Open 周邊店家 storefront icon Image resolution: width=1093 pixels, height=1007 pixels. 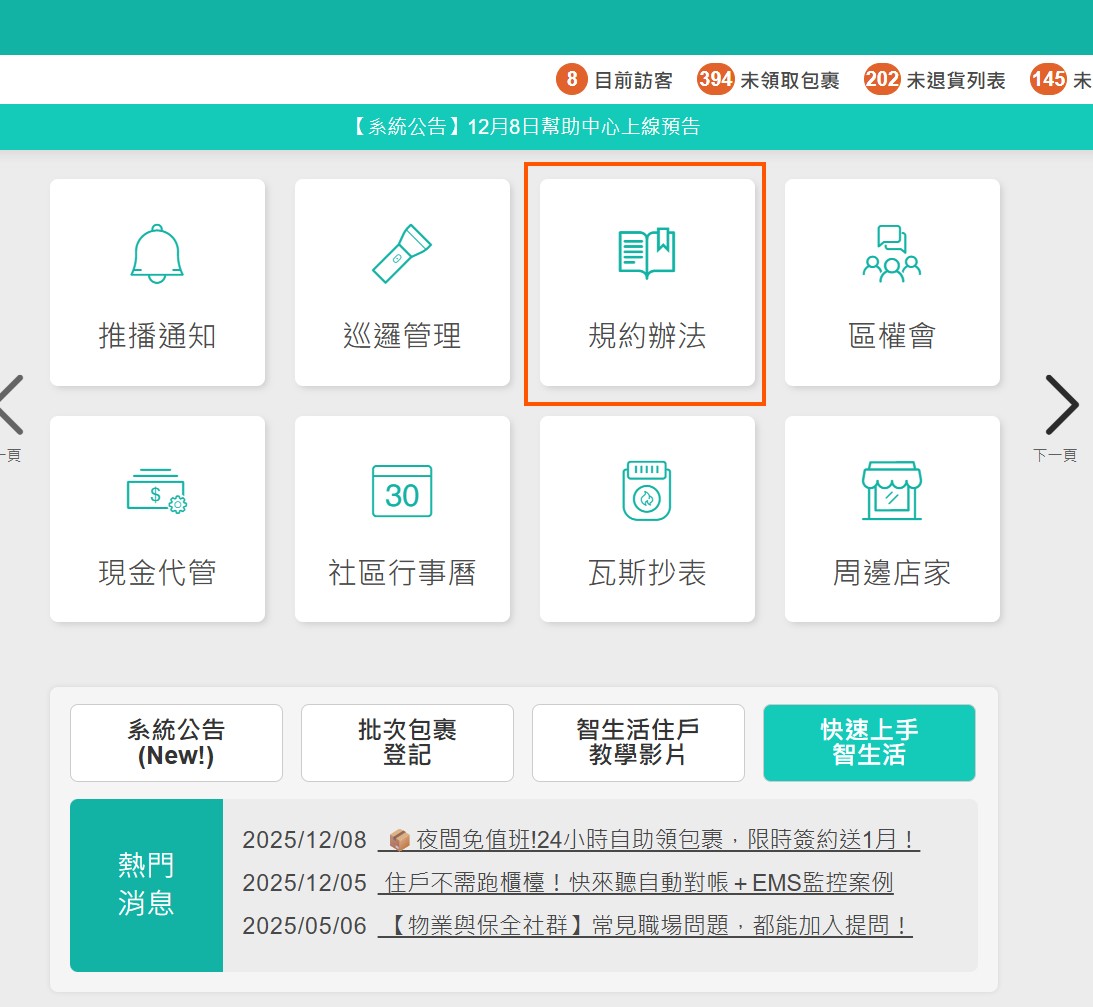[892, 492]
